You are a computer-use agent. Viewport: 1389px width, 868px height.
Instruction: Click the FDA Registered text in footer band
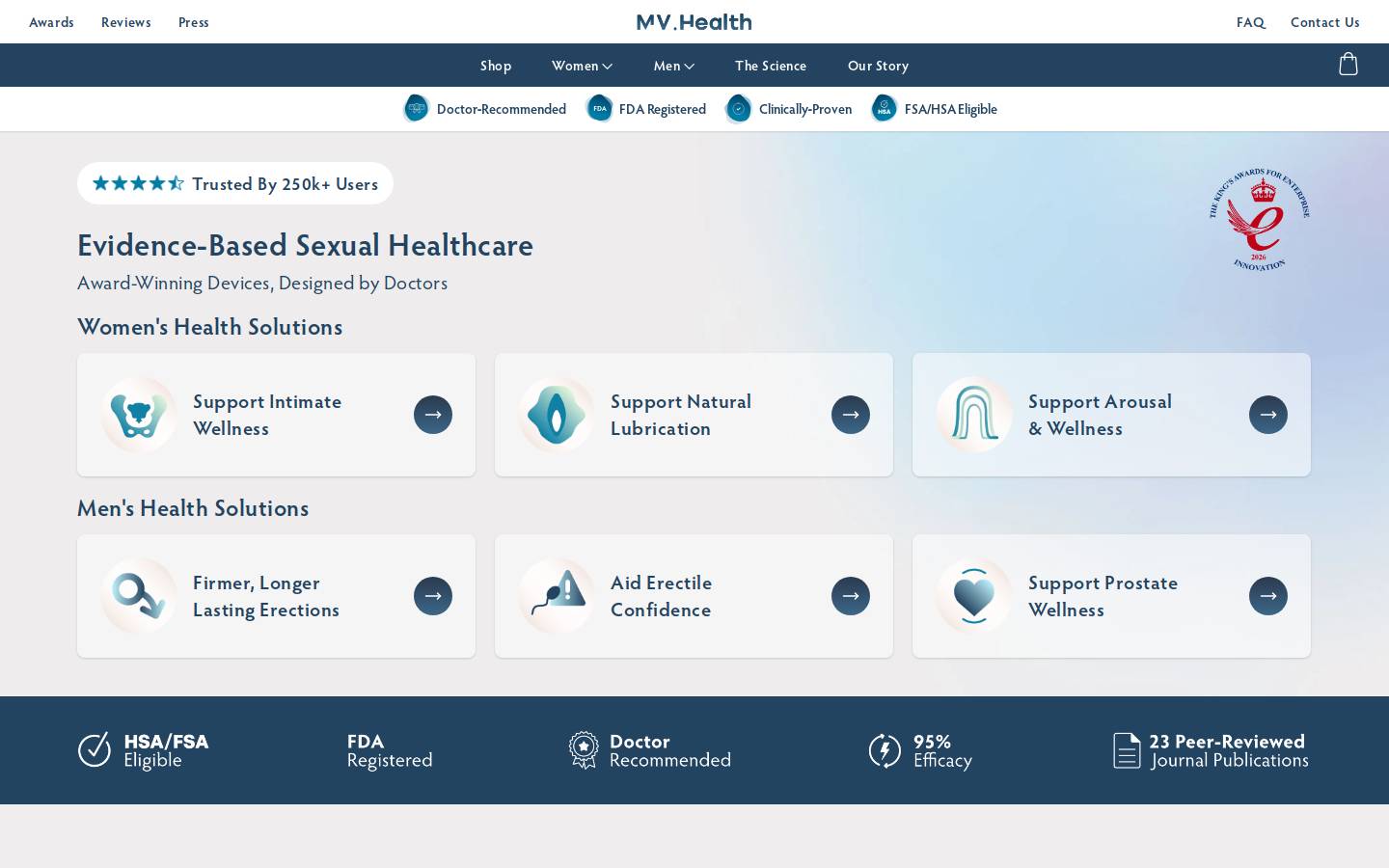[390, 750]
